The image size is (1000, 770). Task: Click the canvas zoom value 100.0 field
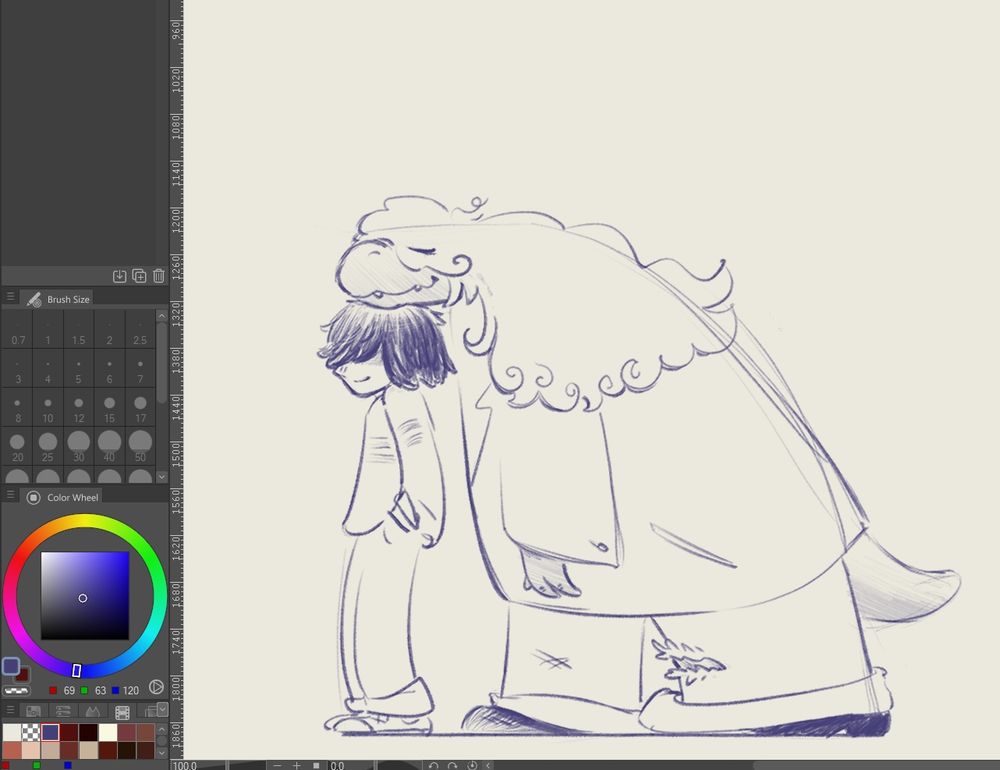(x=198, y=765)
